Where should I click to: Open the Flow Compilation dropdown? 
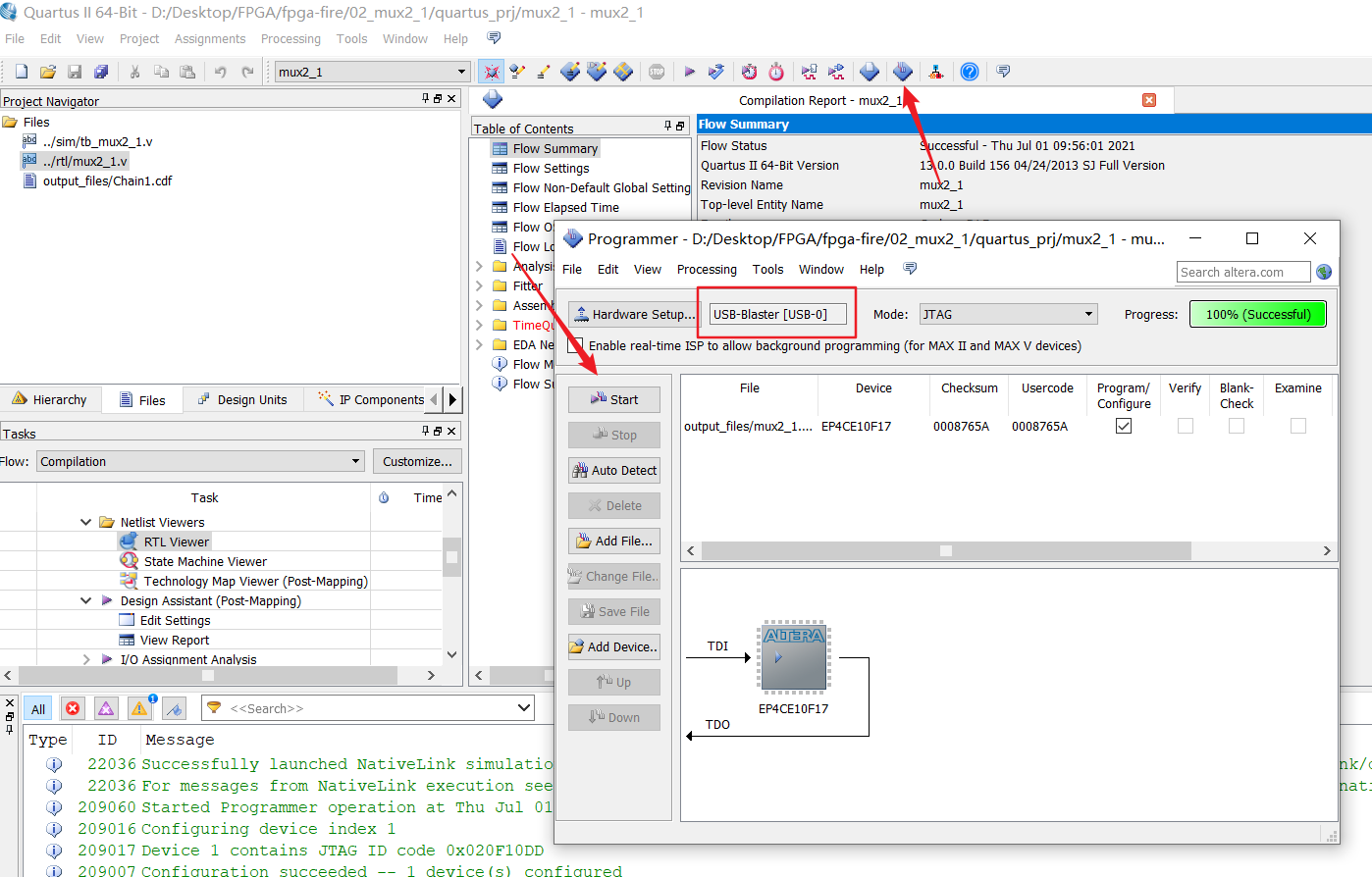[355, 461]
